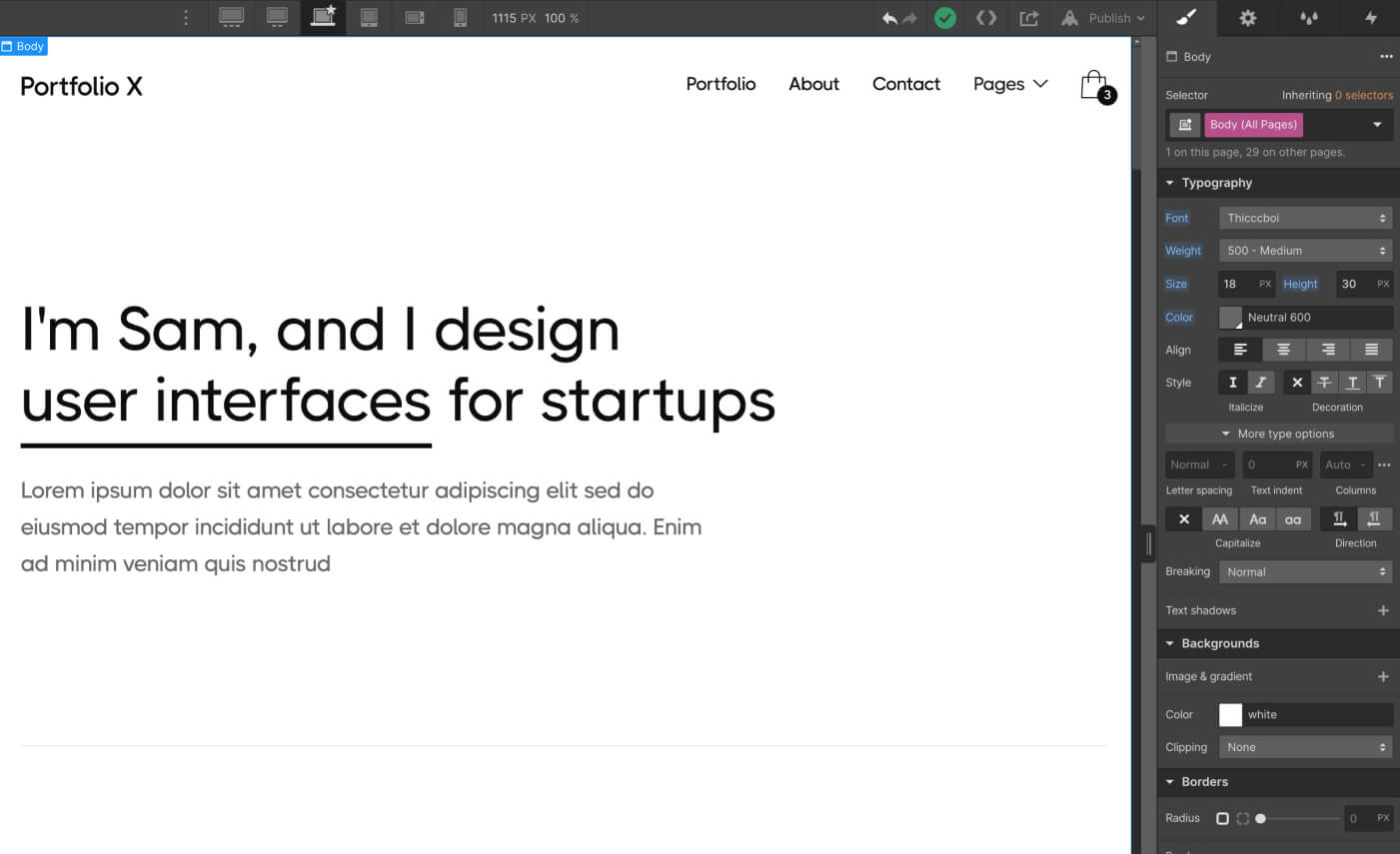Open the Element Settings panel

1247,17
